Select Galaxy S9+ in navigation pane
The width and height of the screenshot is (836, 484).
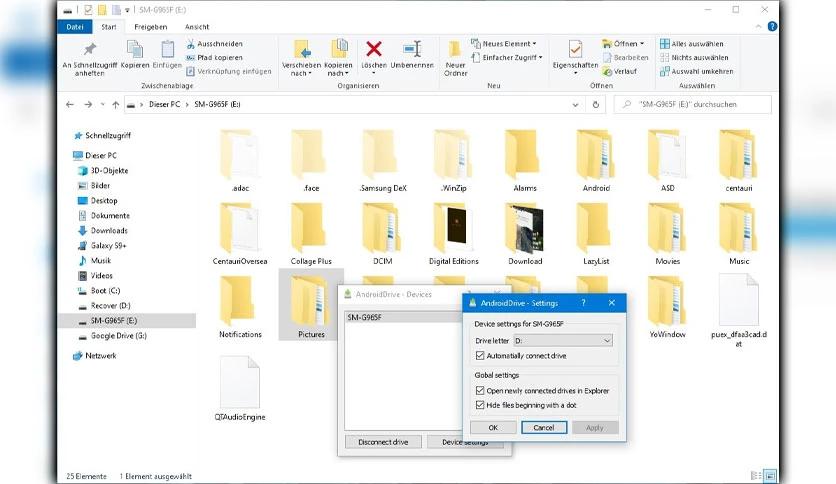[108, 246]
